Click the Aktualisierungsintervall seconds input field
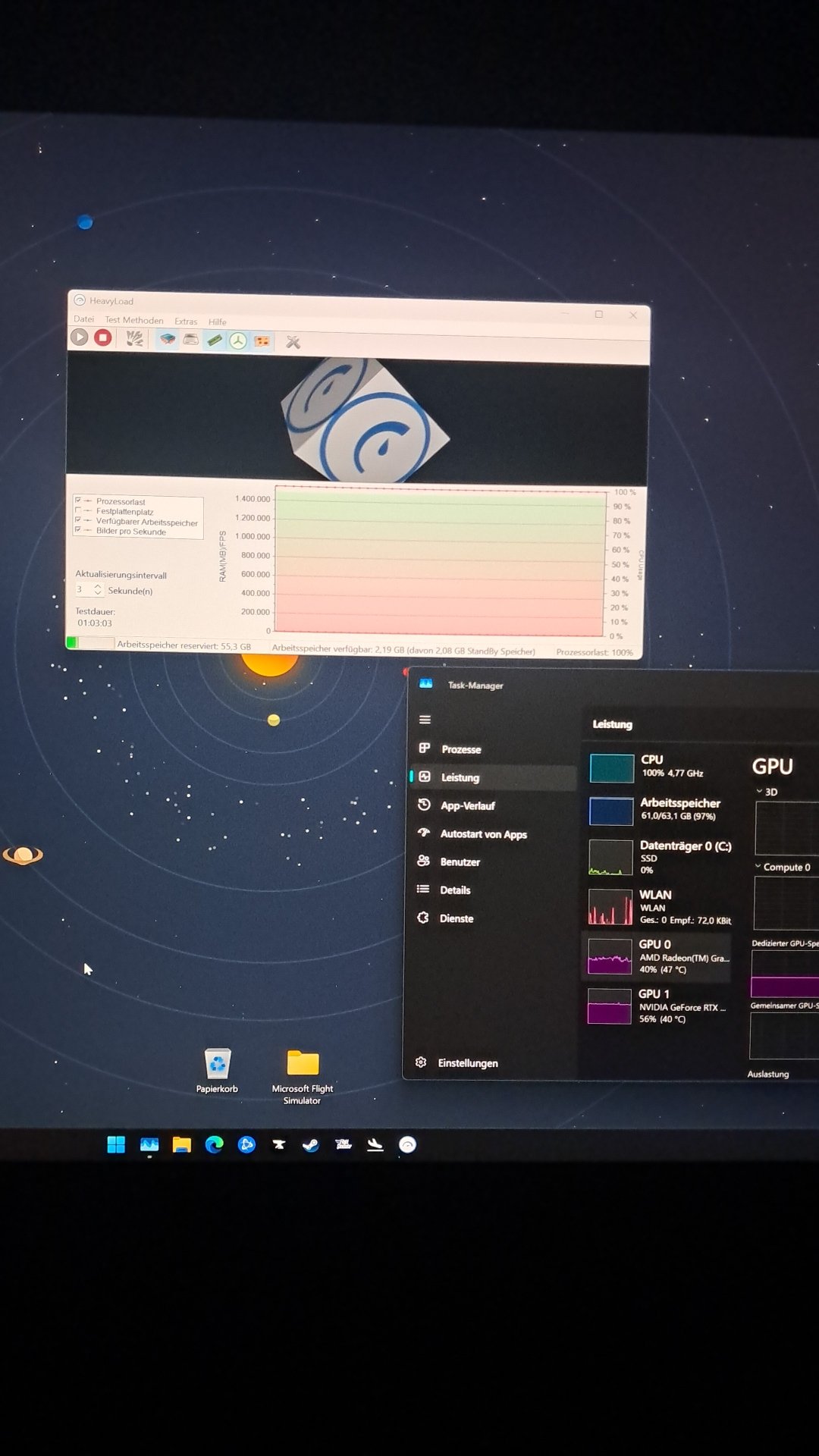 point(83,589)
